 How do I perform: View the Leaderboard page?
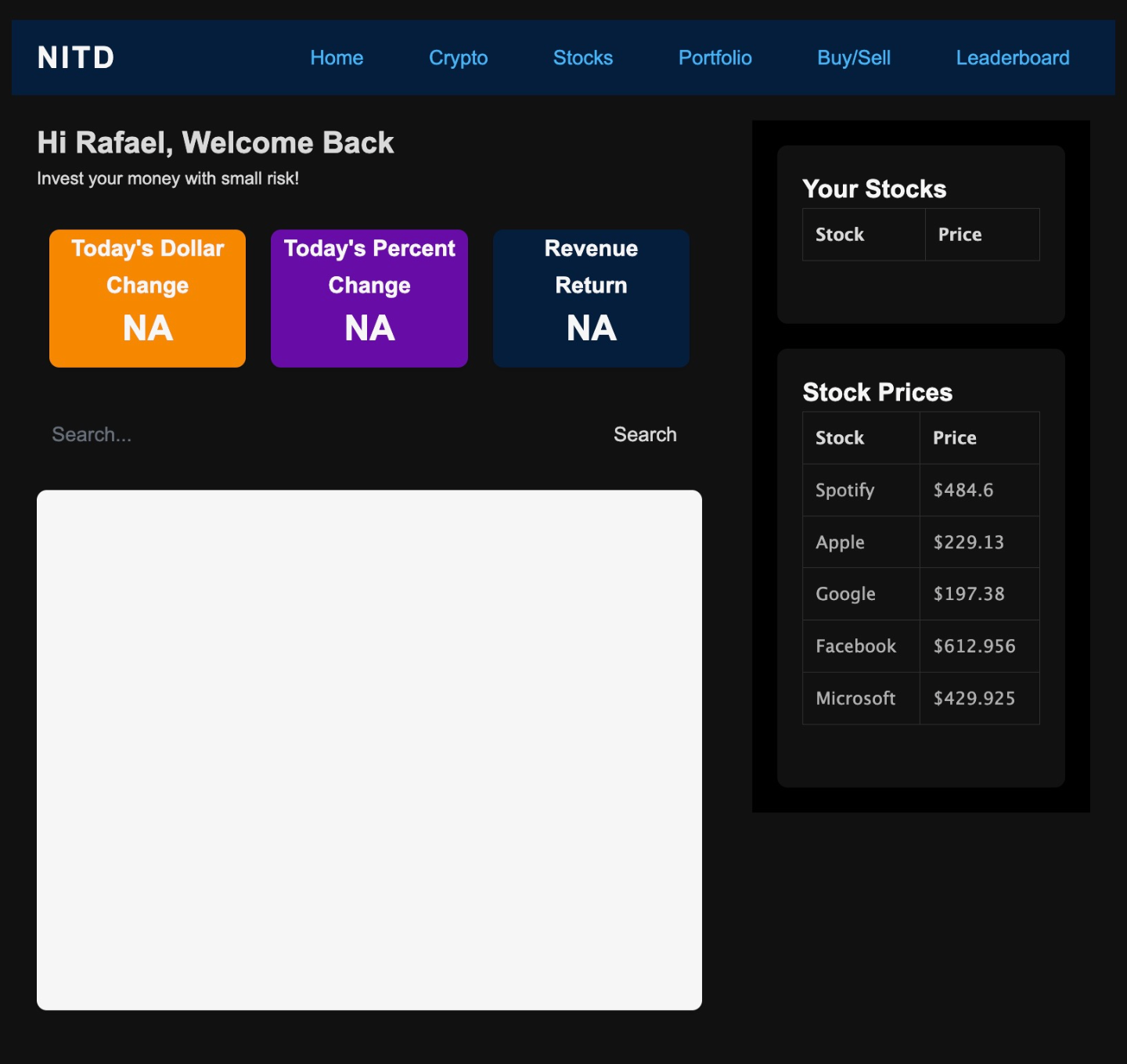click(1012, 58)
